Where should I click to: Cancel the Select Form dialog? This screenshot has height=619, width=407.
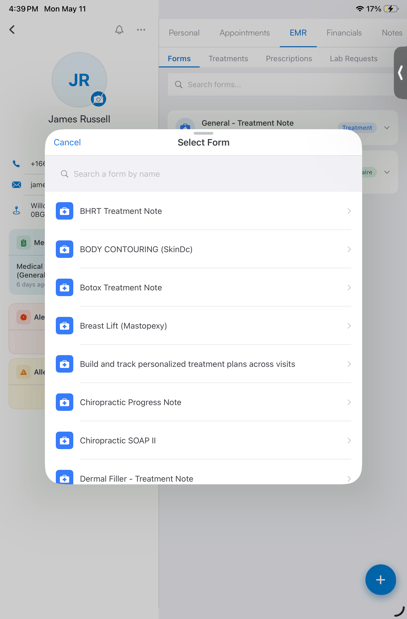click(x=67, y=143)
